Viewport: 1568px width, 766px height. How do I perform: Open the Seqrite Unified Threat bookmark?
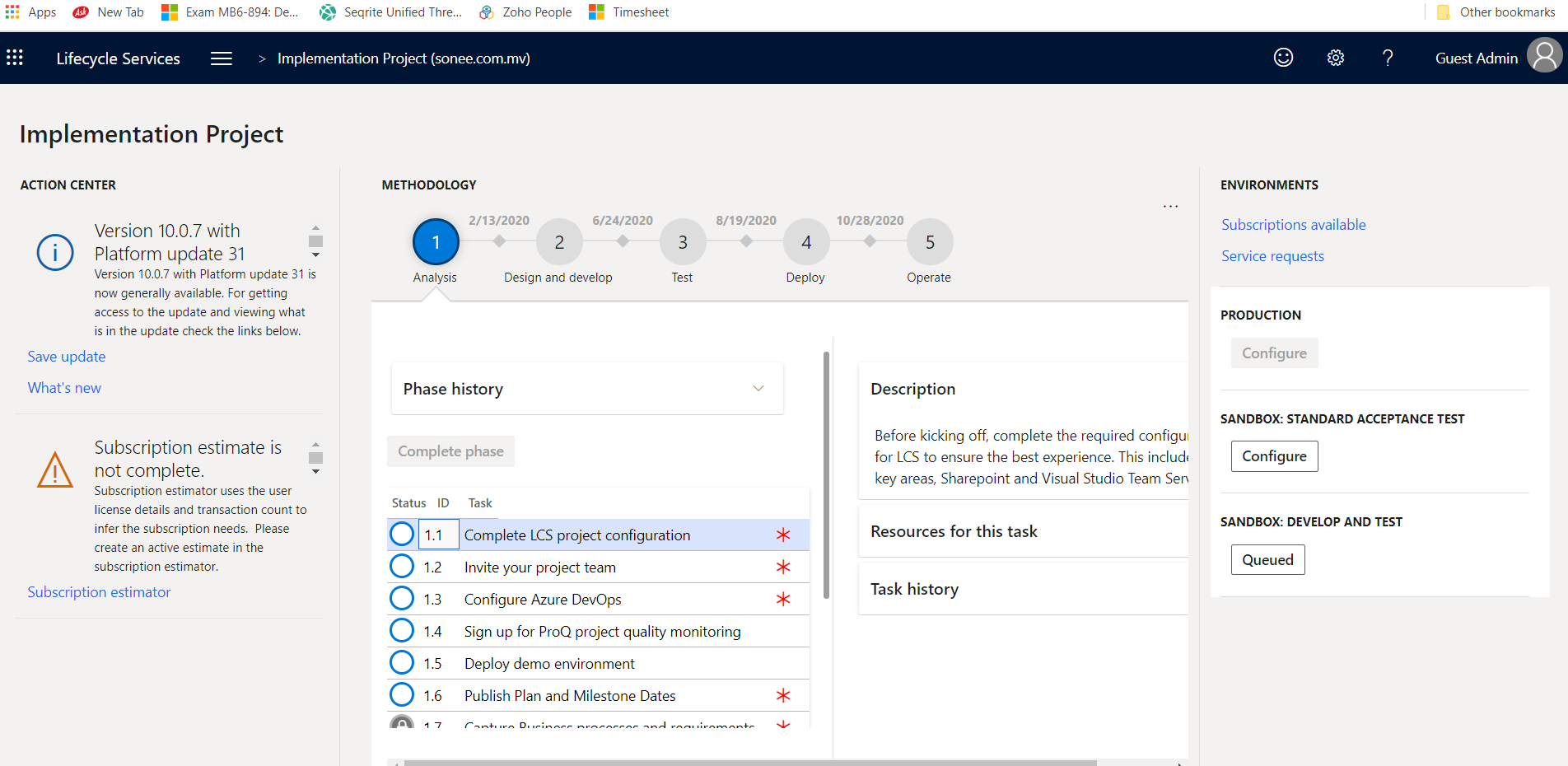click(390, 12)
